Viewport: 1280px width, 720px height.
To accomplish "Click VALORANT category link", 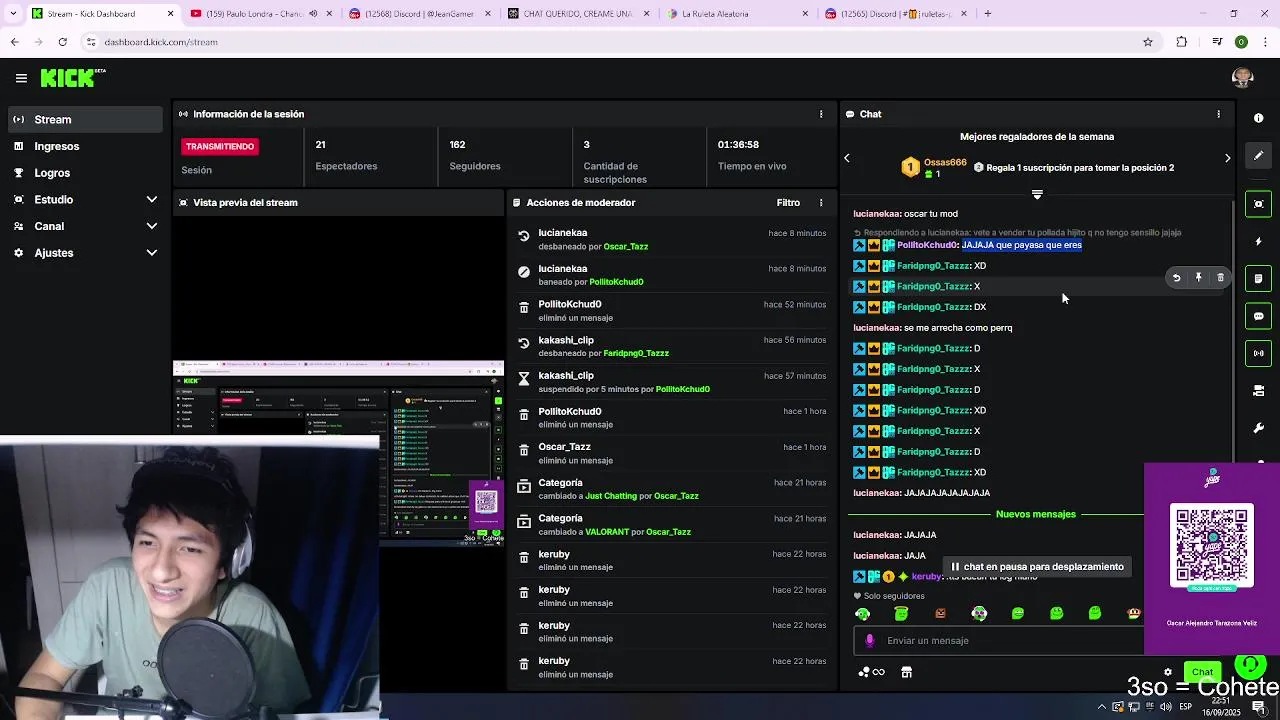I will pos(607,532).
